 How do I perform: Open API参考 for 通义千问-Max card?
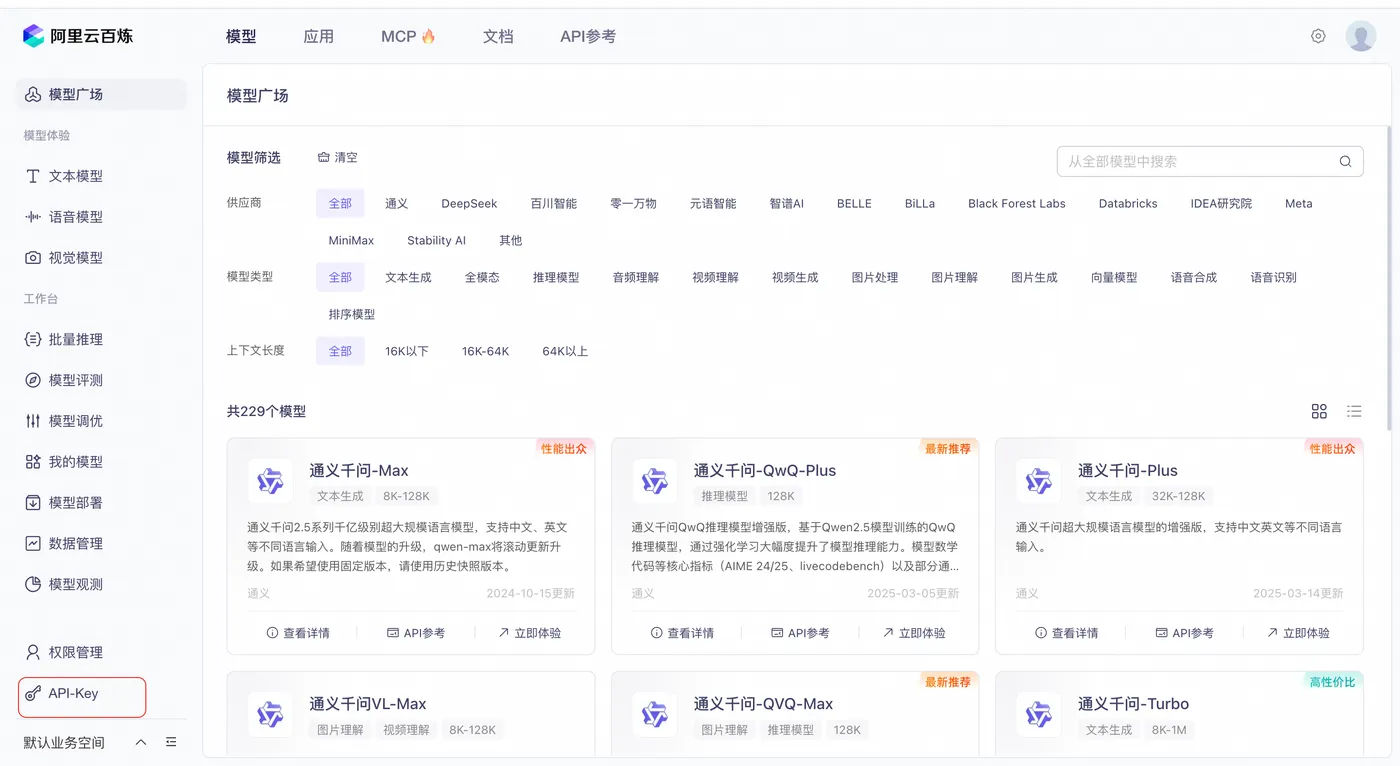pos(416,633)
